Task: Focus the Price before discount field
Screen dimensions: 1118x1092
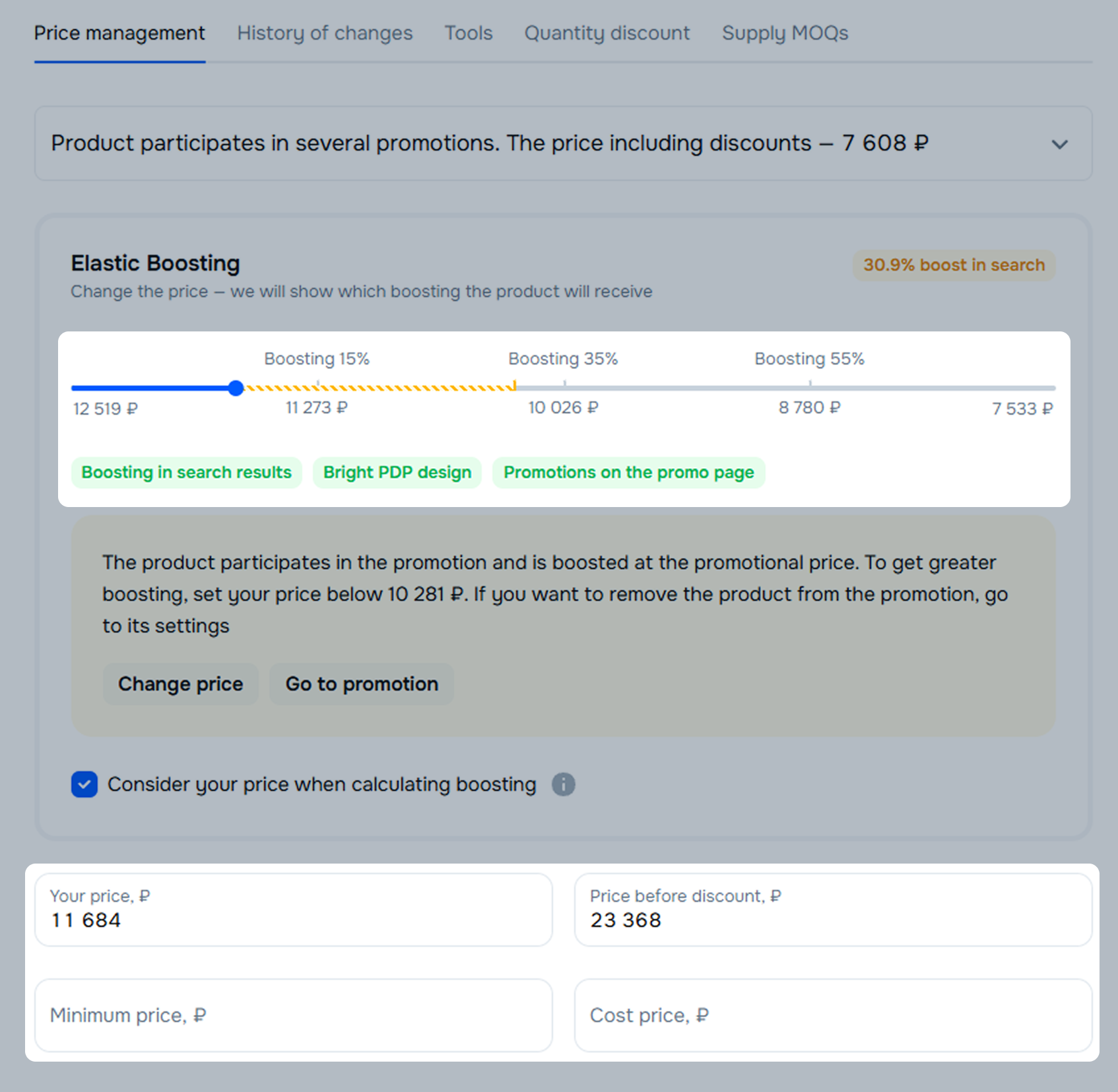Action: [x=833, y=910]
